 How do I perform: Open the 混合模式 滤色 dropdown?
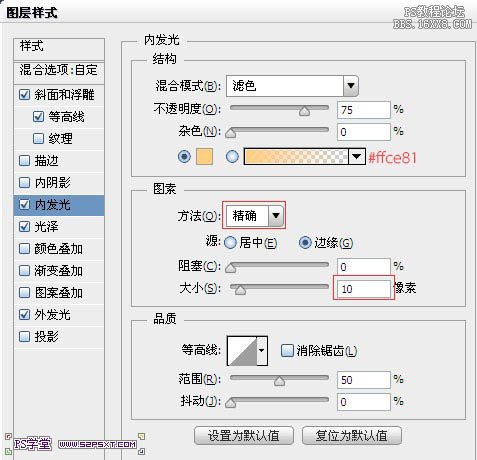pos(292,86)
